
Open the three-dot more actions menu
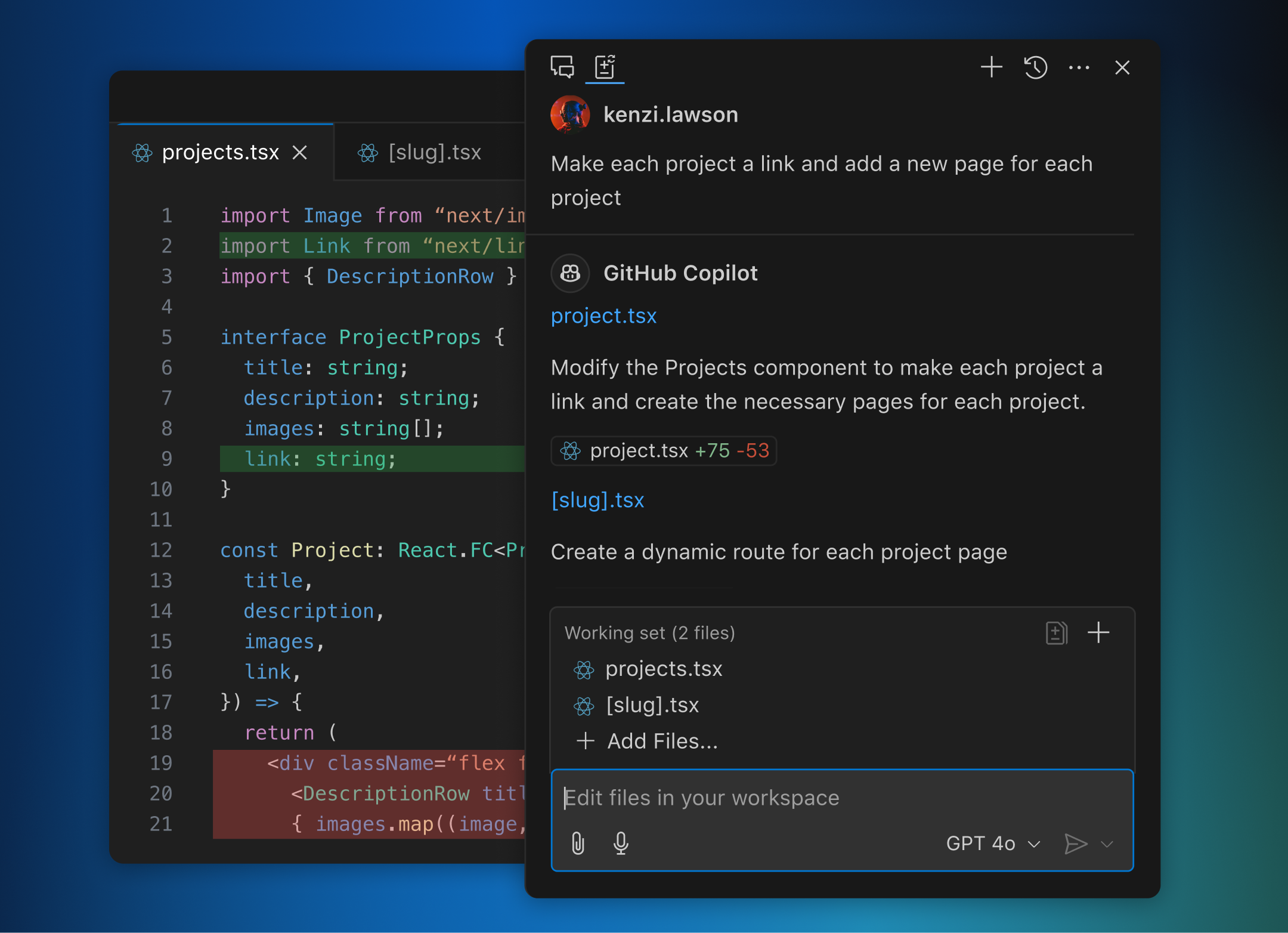1079,67
